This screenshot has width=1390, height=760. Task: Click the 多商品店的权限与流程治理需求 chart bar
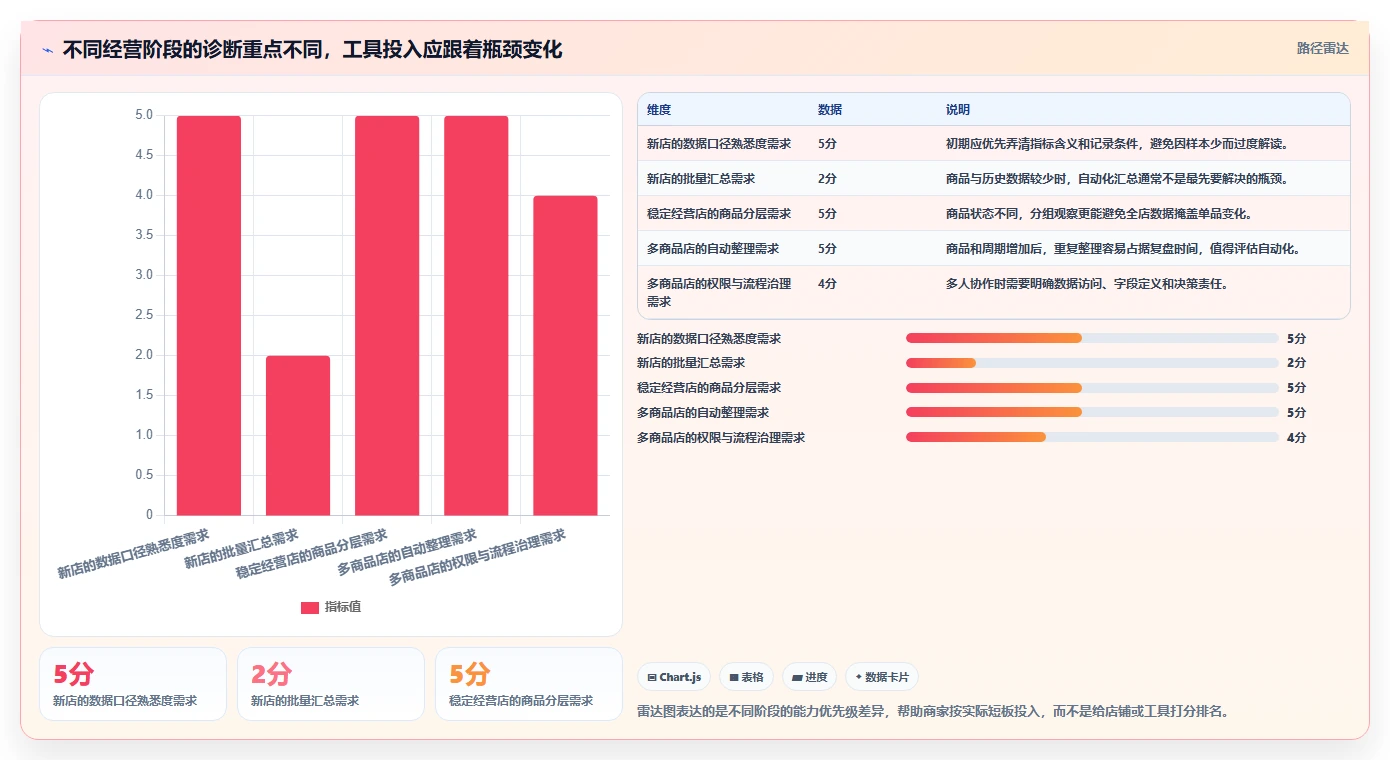(565, 355)
